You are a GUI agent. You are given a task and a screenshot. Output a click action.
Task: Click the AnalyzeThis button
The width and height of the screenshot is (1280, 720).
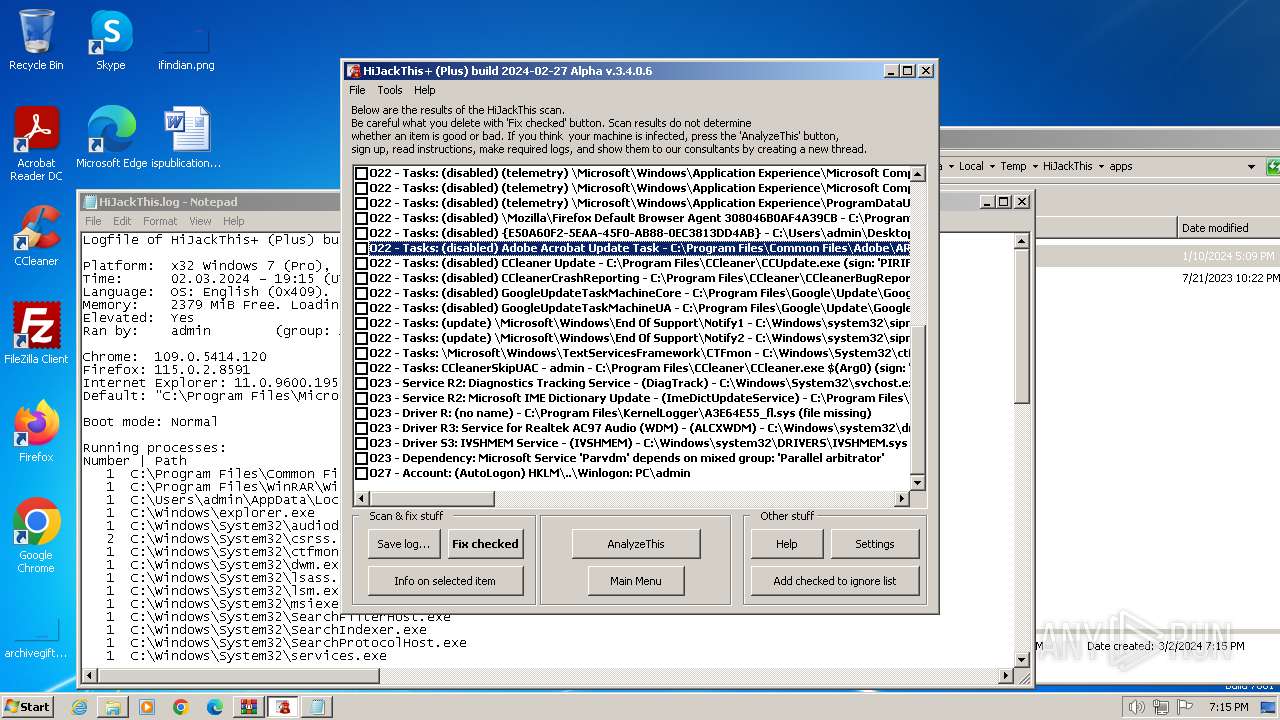636,544
